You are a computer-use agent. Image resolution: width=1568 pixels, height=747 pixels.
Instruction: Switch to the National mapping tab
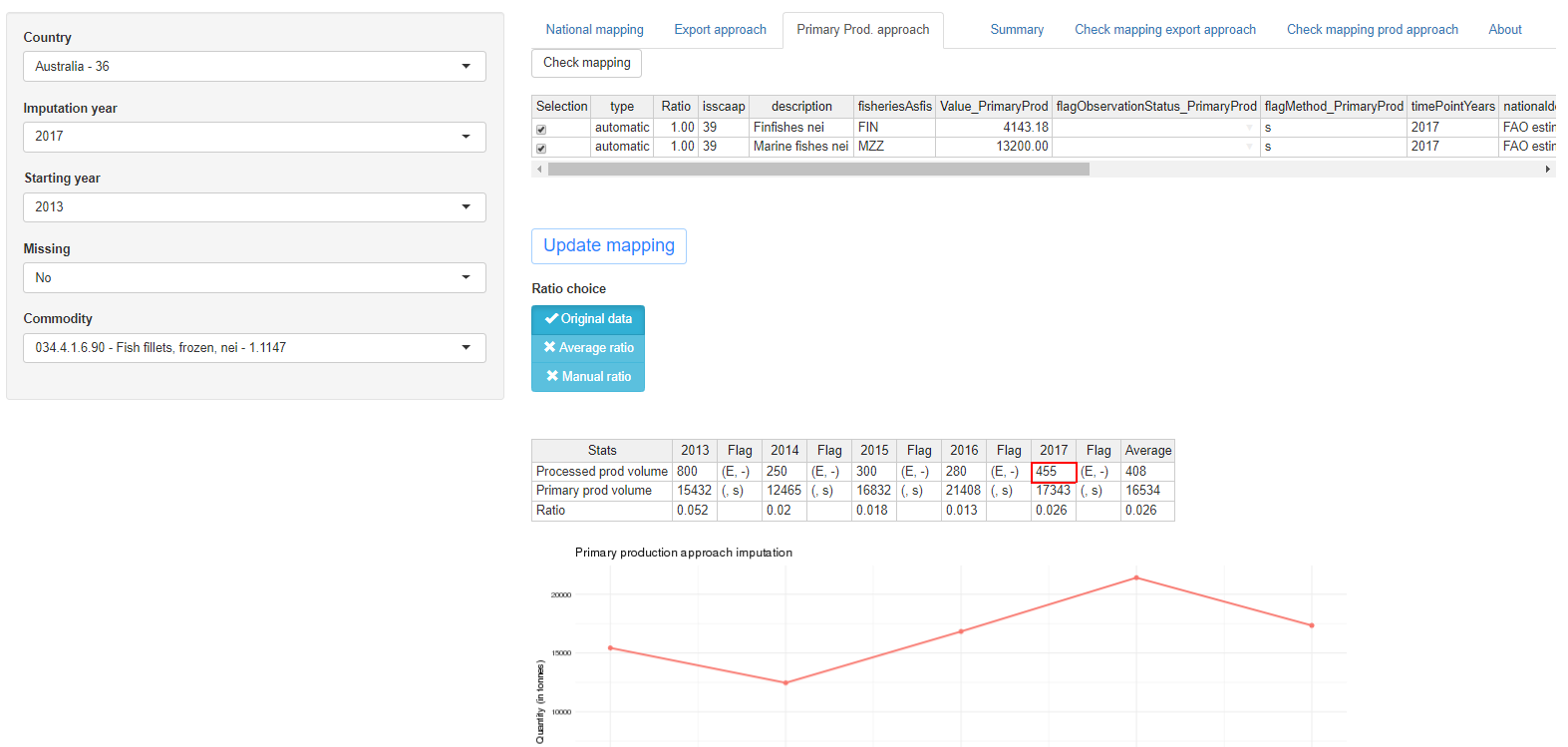click(594, 30)
